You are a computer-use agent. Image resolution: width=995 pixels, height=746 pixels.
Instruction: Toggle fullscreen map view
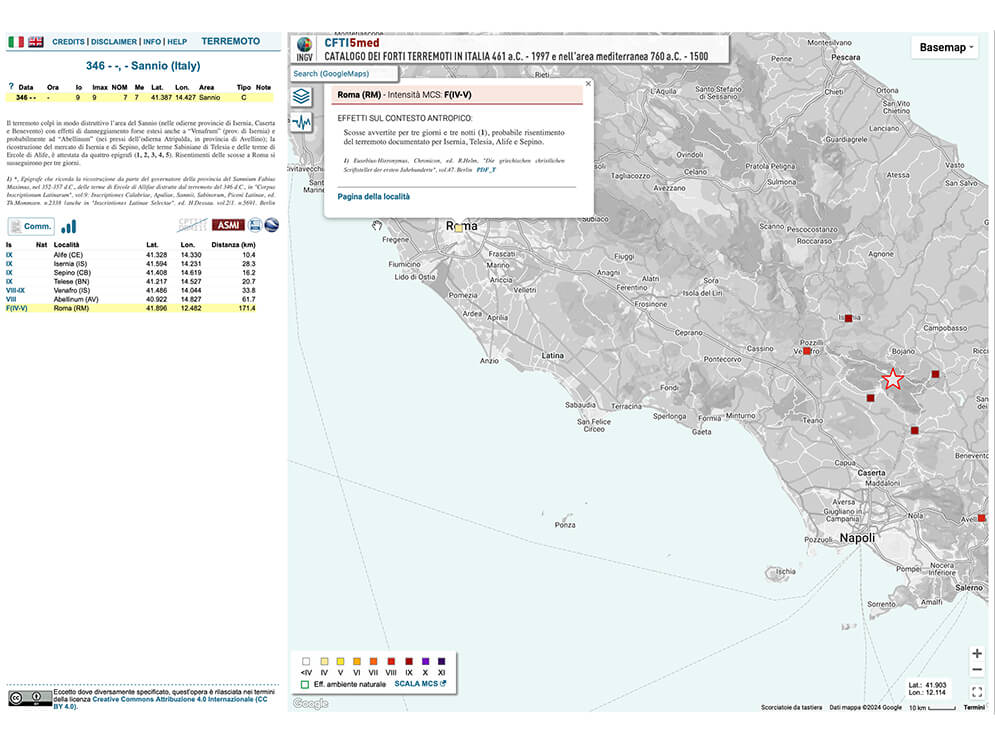[977, 692]
